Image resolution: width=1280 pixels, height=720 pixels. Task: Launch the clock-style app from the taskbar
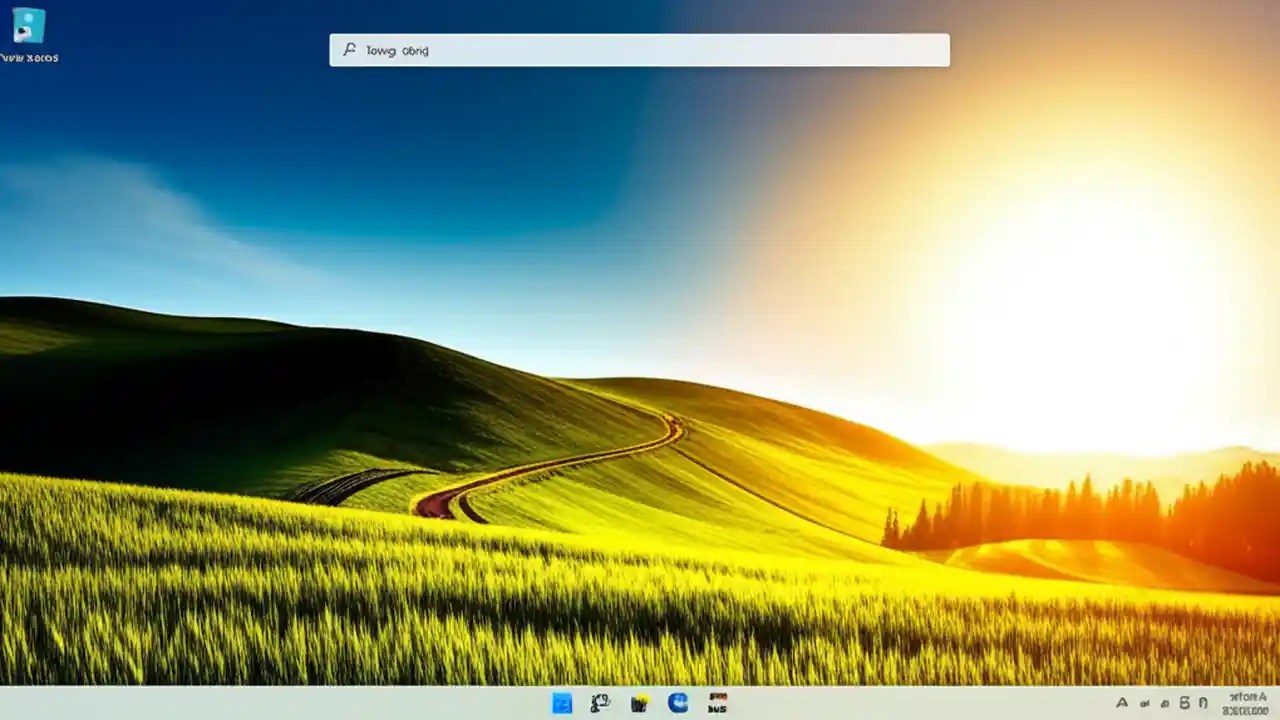click(600, 702)
